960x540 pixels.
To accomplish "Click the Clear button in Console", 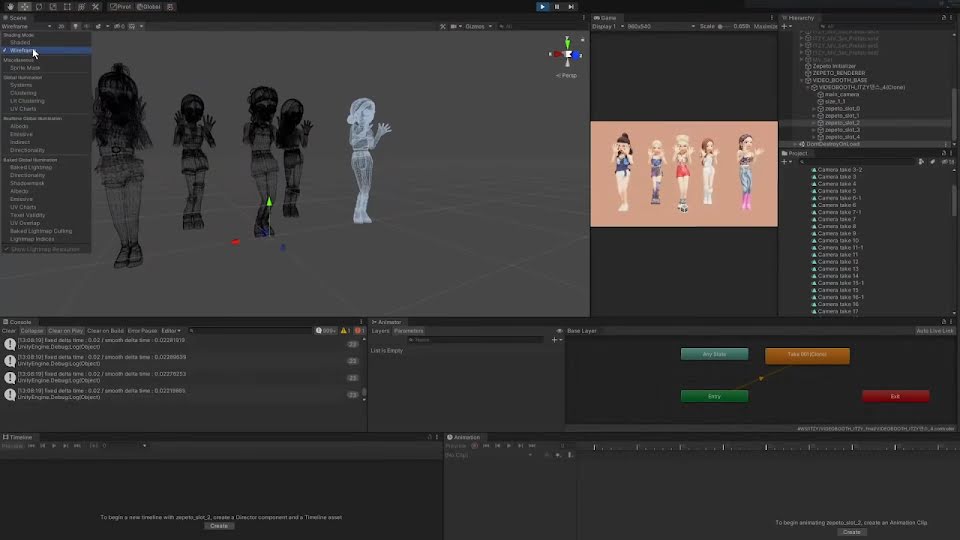I will (9, 330).
